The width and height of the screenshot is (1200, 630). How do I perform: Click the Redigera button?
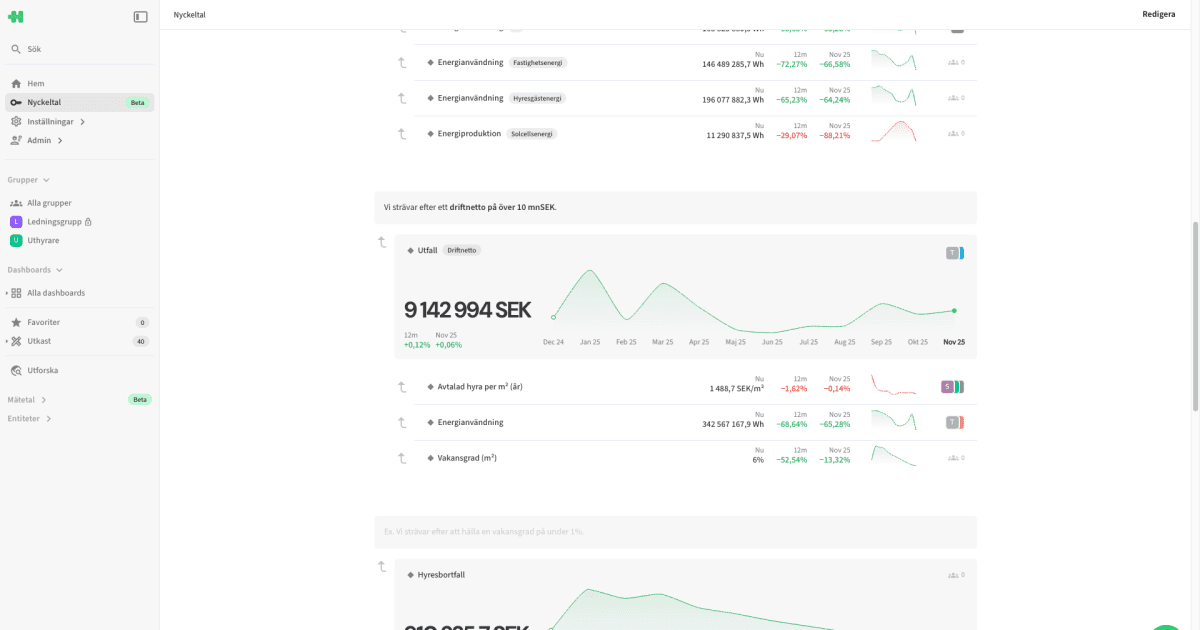pos(1160,14)
